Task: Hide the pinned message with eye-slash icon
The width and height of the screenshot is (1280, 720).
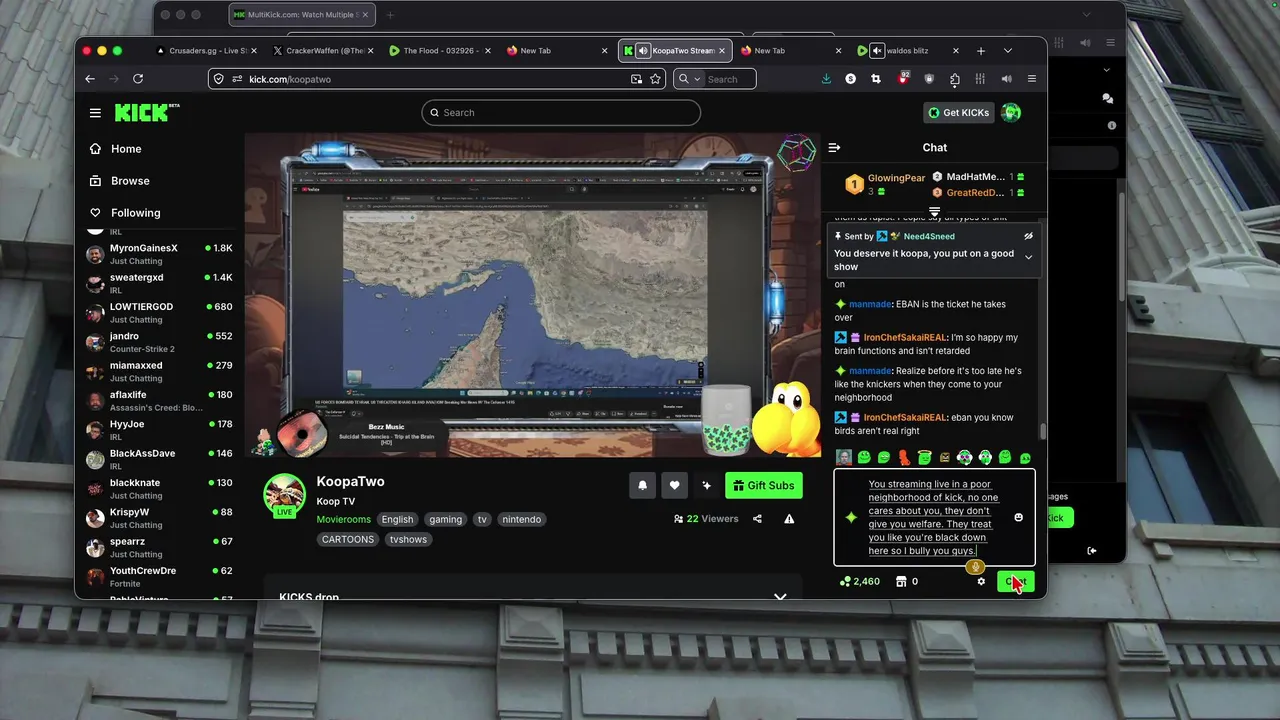Action: coord(1028,236)
